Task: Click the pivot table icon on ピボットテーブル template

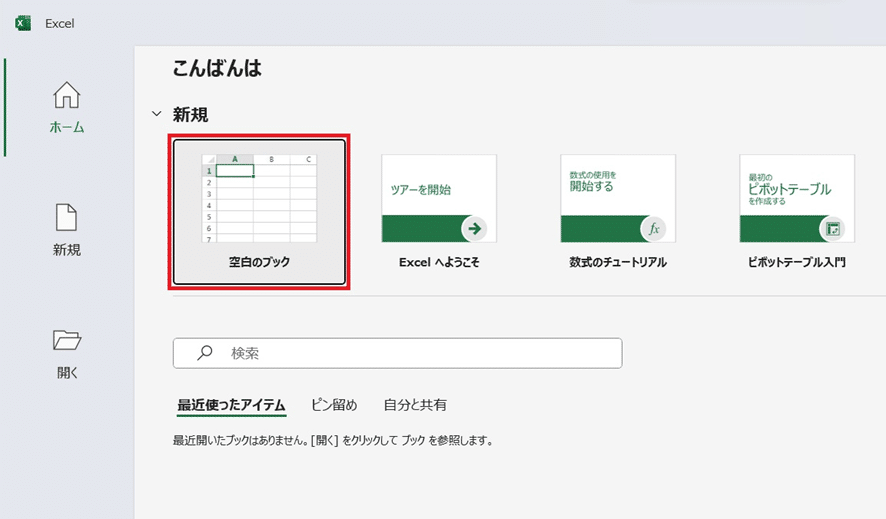Action: [832, 228]
